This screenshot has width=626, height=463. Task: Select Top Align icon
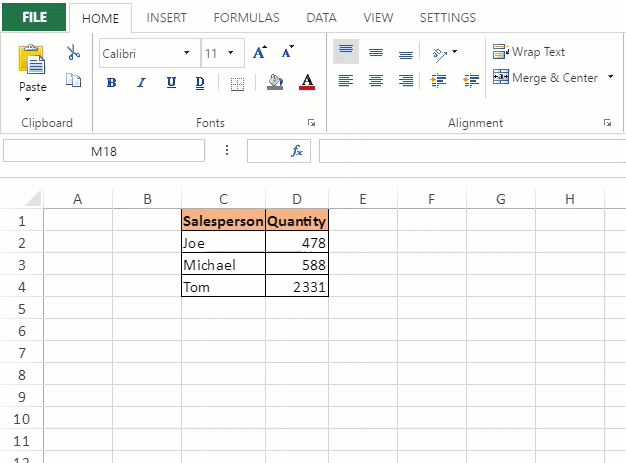point(346,51)
